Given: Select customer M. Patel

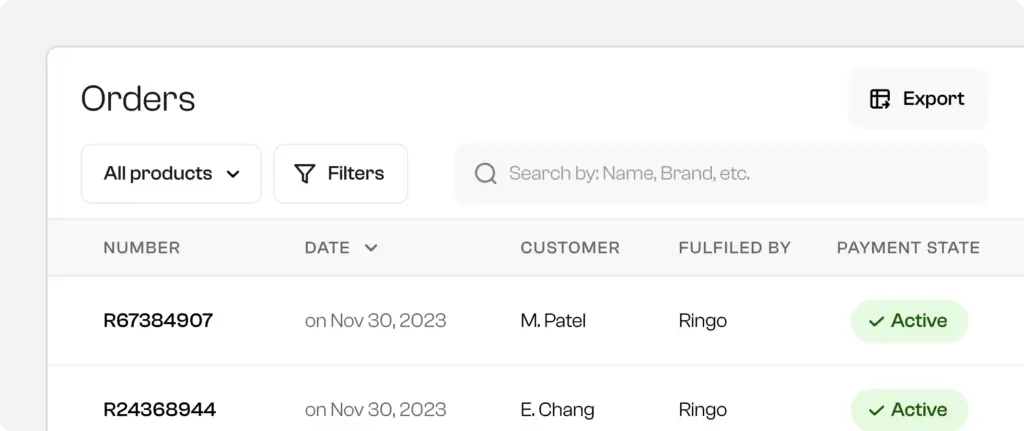Looking at the screenshot, I should click(x=553, y=321).
